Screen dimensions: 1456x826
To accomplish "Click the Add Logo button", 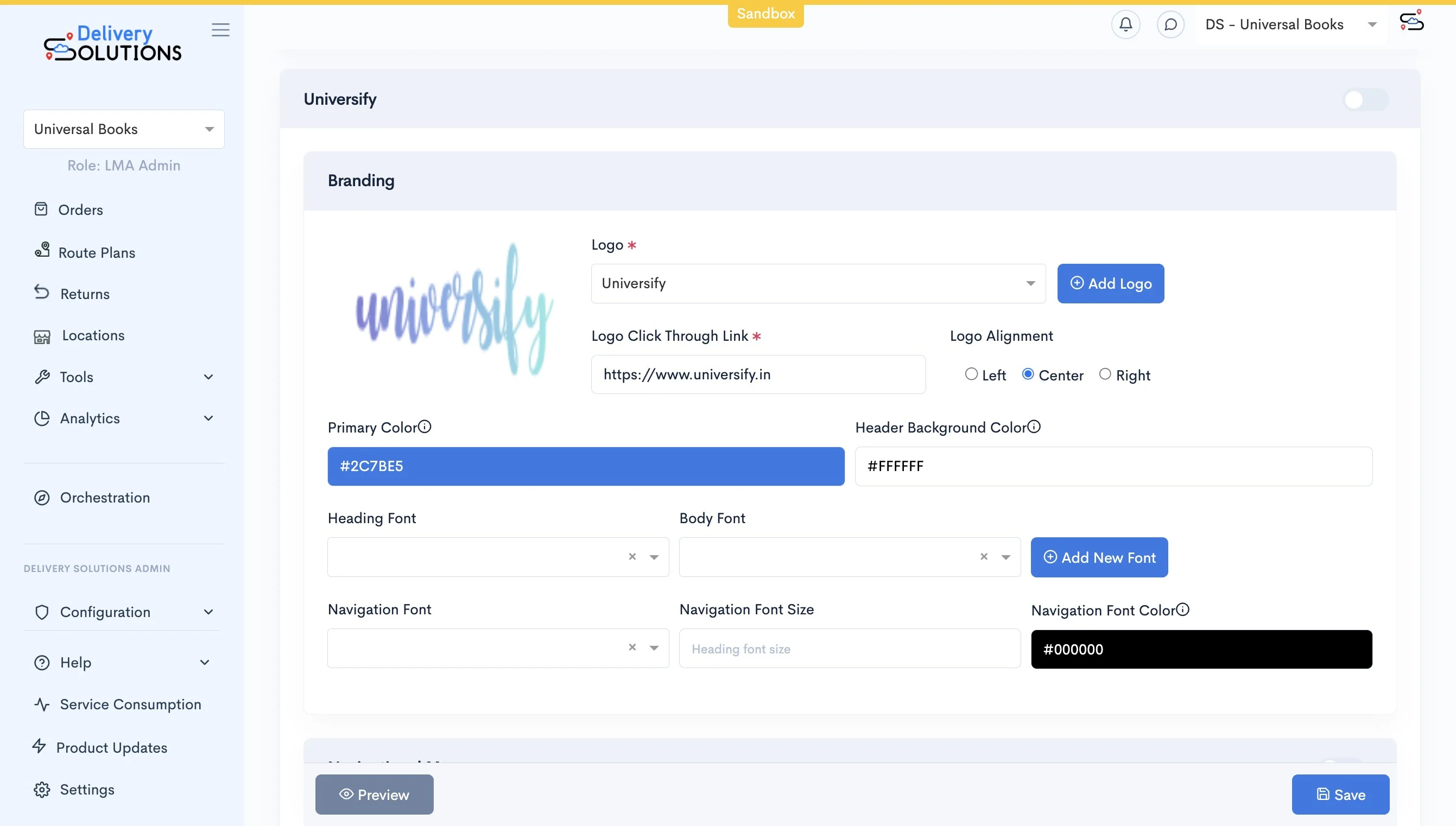I will (1110, 283).
